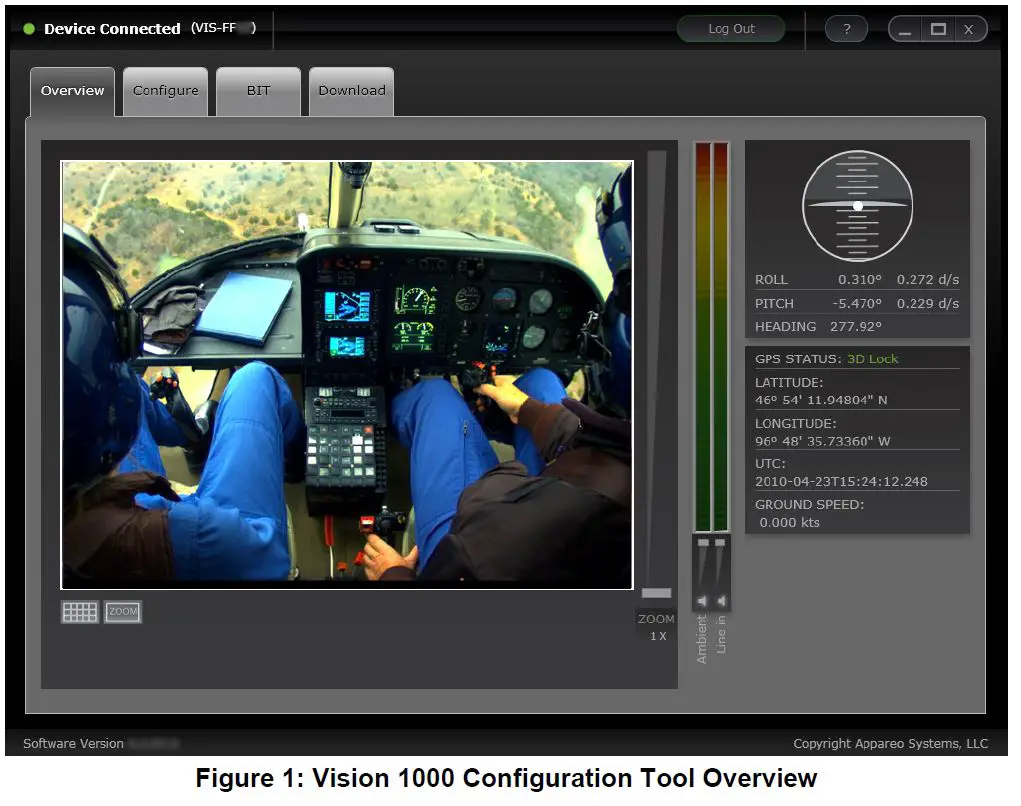Viewport: 1021px width, 806px height.
Task: Open the BIT tab
Action: point(258,90)
